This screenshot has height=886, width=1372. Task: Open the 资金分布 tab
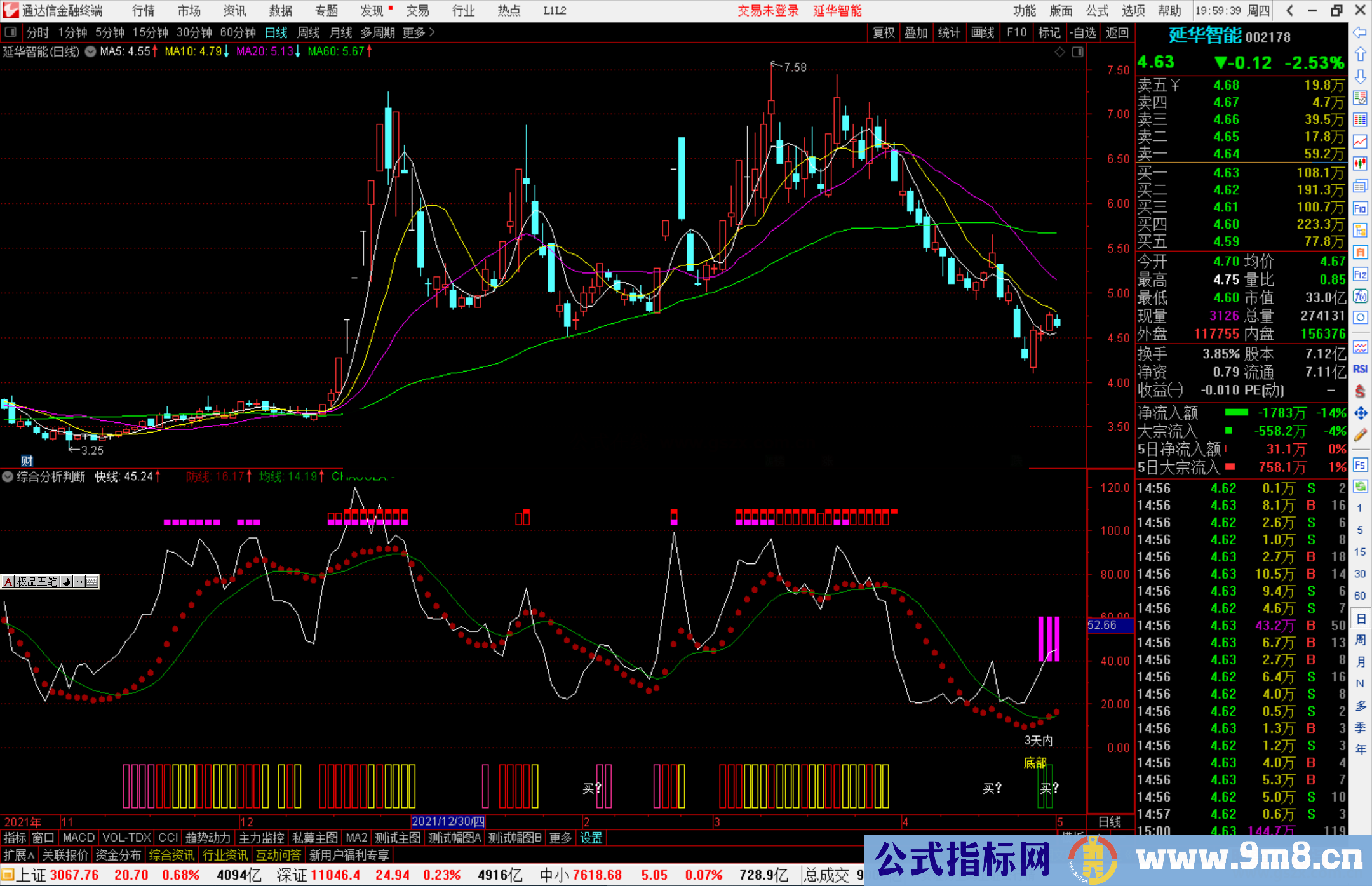(118, 855)
